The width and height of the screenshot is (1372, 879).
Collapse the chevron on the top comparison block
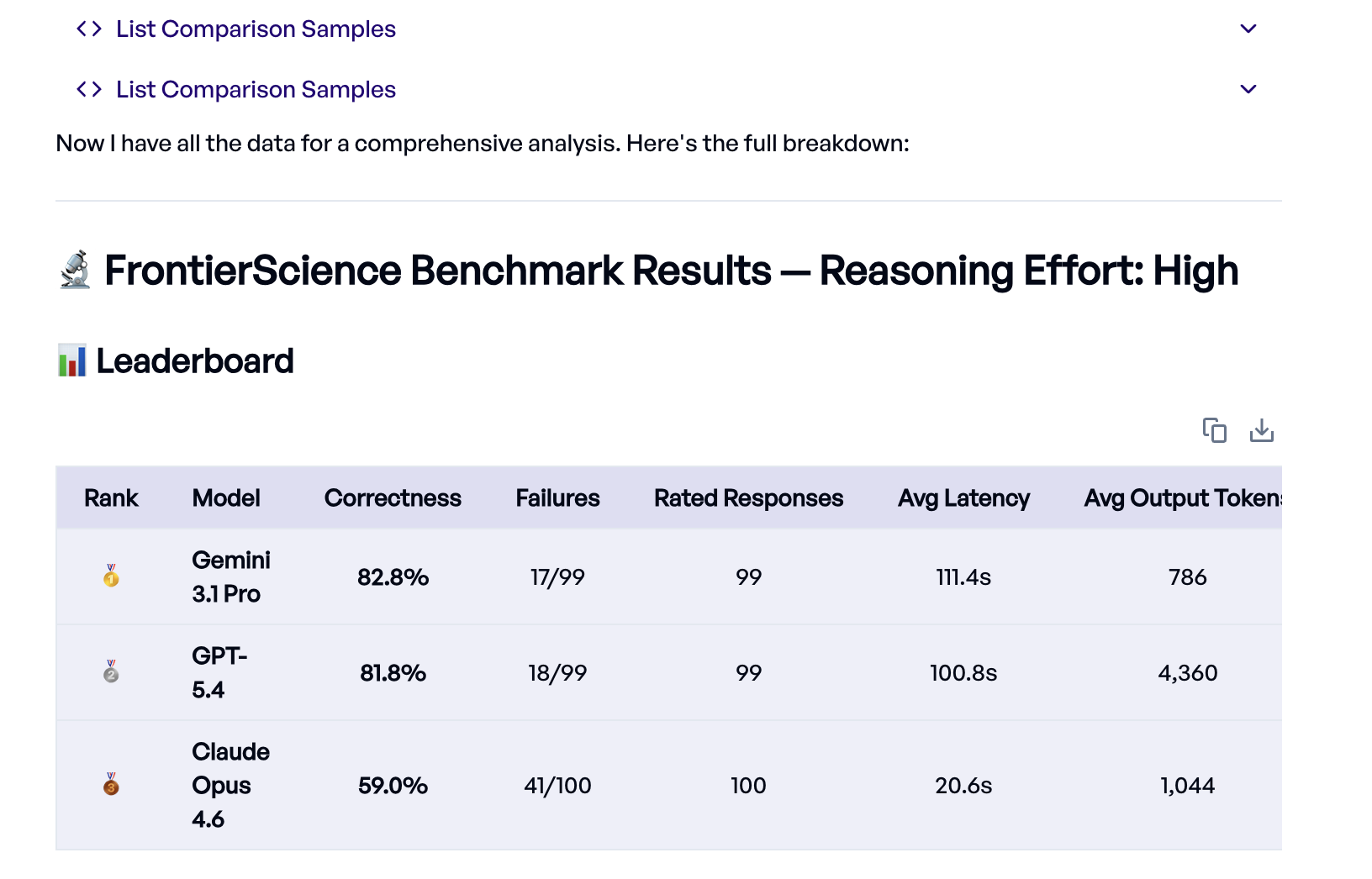[1248, 29]
